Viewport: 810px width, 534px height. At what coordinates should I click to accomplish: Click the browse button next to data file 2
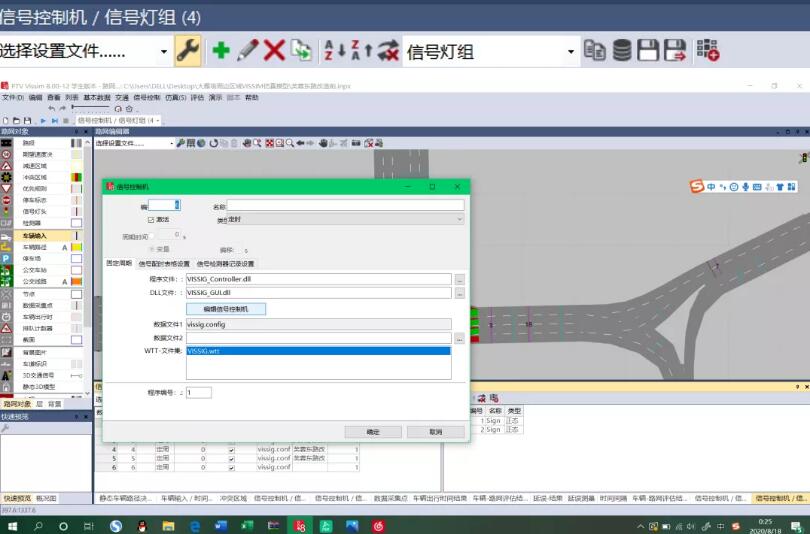pyautogui.click(x=459, y=339)
